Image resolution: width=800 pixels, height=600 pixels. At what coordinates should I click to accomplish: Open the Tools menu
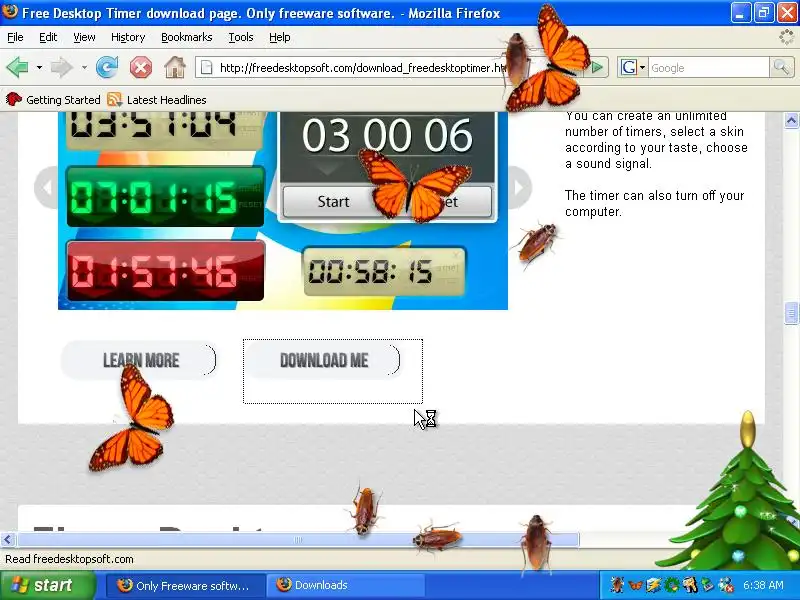pos(241,37)
